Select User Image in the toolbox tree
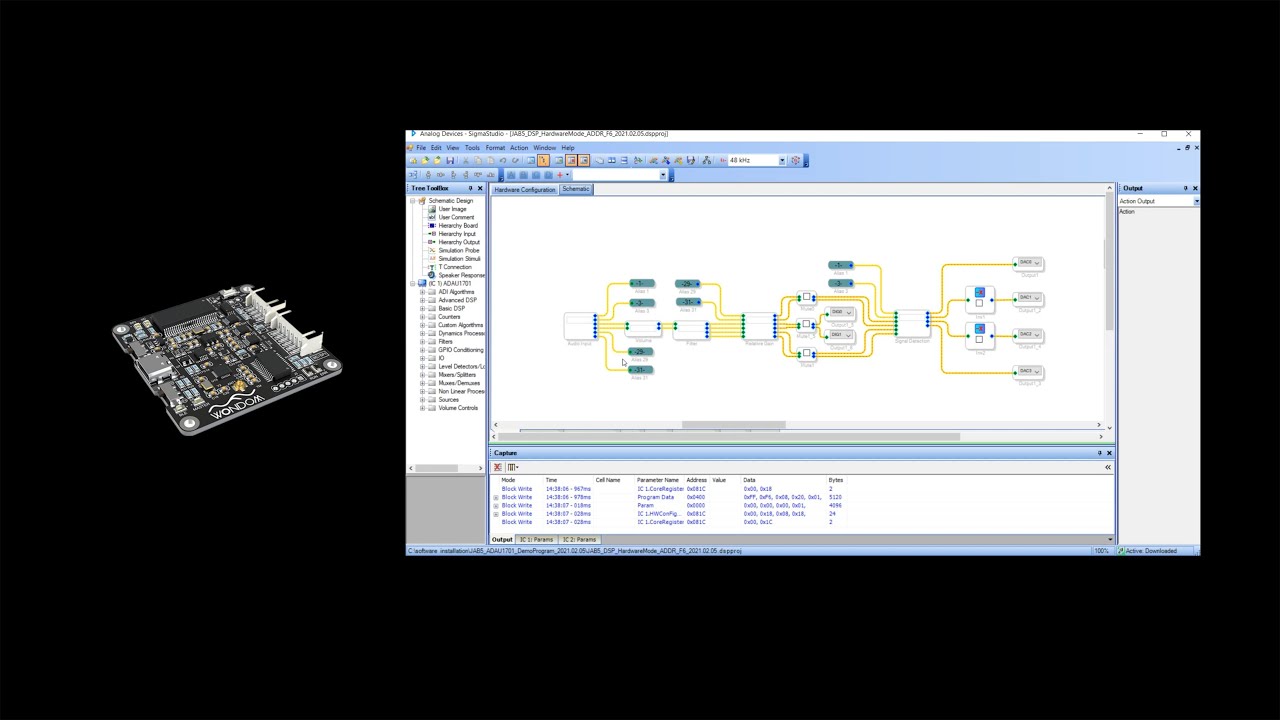The width and height of the screenshot is (1280, 720). 452,209
